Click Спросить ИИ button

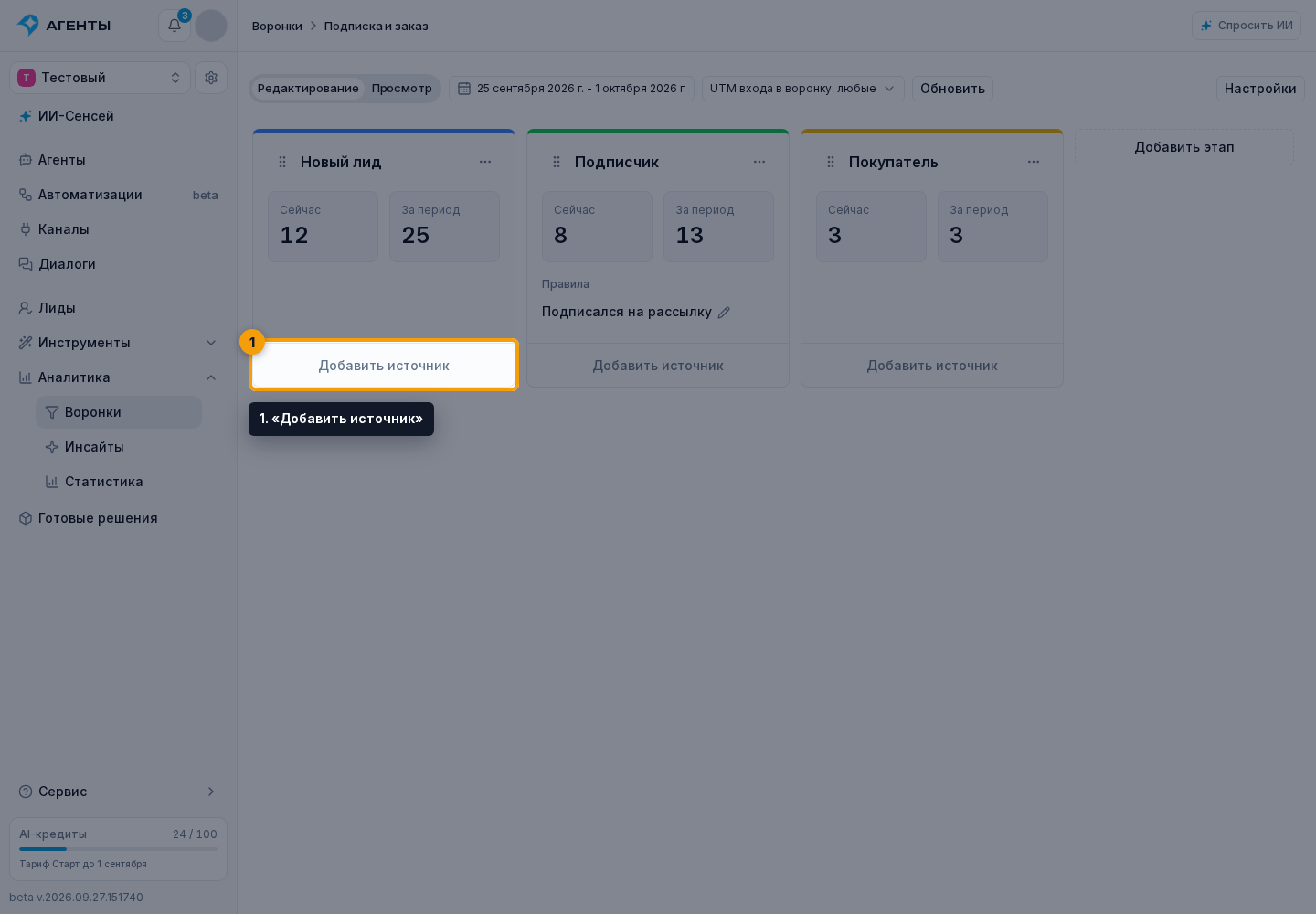pyautogui.click(x=1247, y=26)
